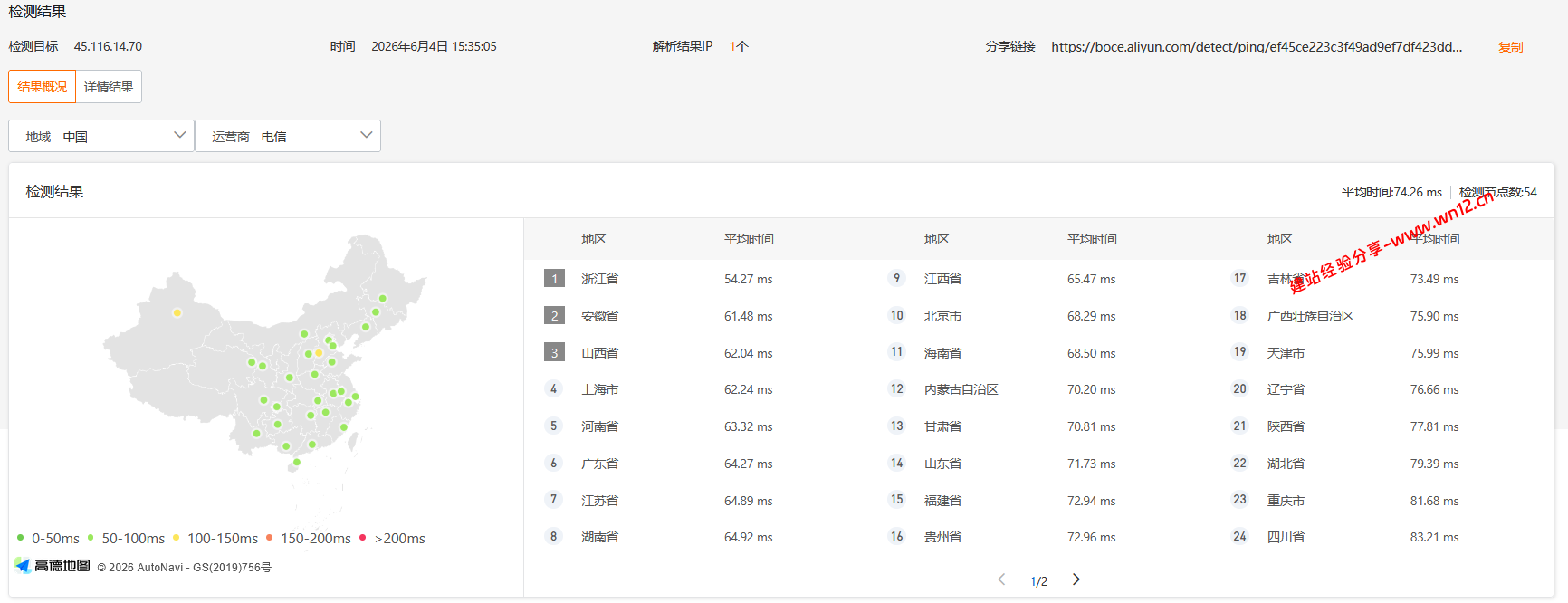Select the 北京市 row name
Viewport: 1568px width, 603px height.
point(942,316)
